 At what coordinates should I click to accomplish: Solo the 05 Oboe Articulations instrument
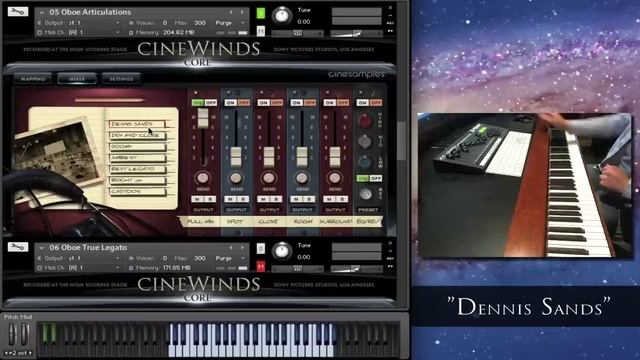261,13
